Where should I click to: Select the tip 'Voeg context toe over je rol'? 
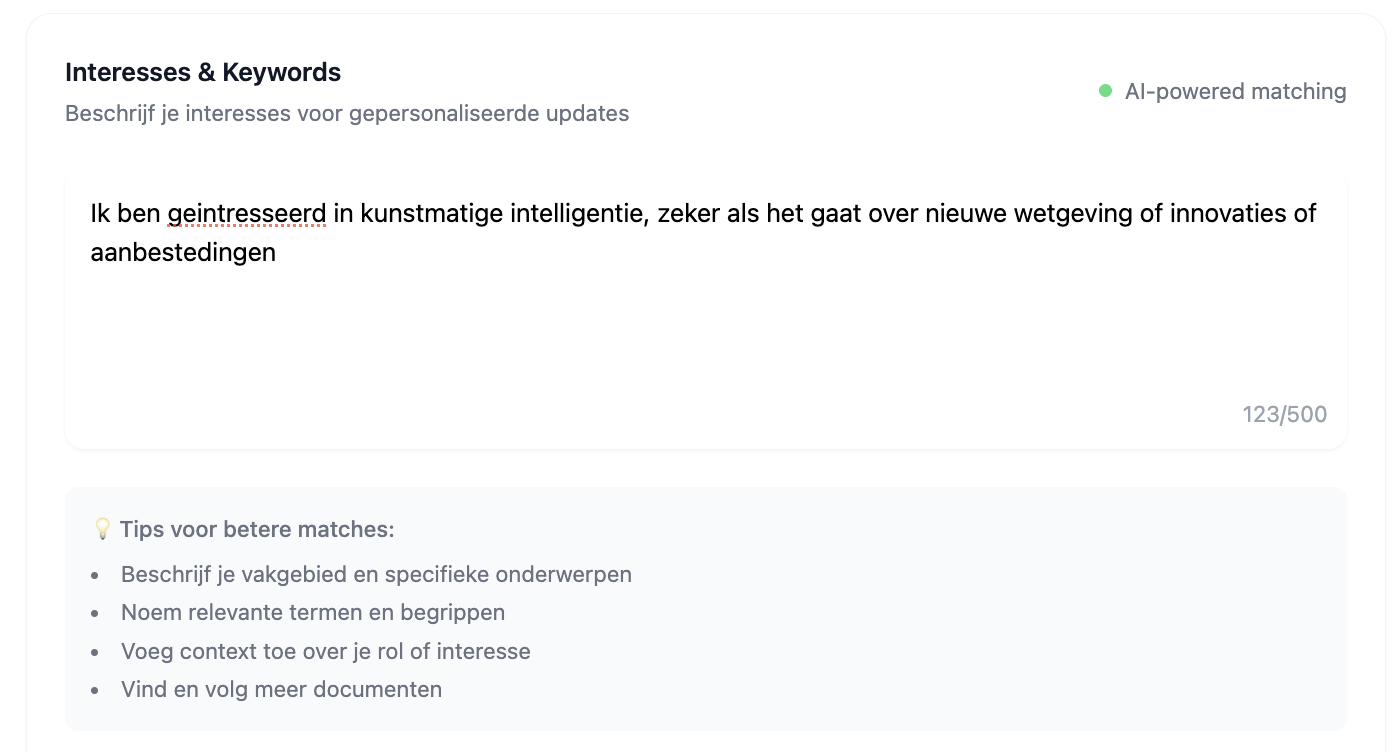point(325,651)
